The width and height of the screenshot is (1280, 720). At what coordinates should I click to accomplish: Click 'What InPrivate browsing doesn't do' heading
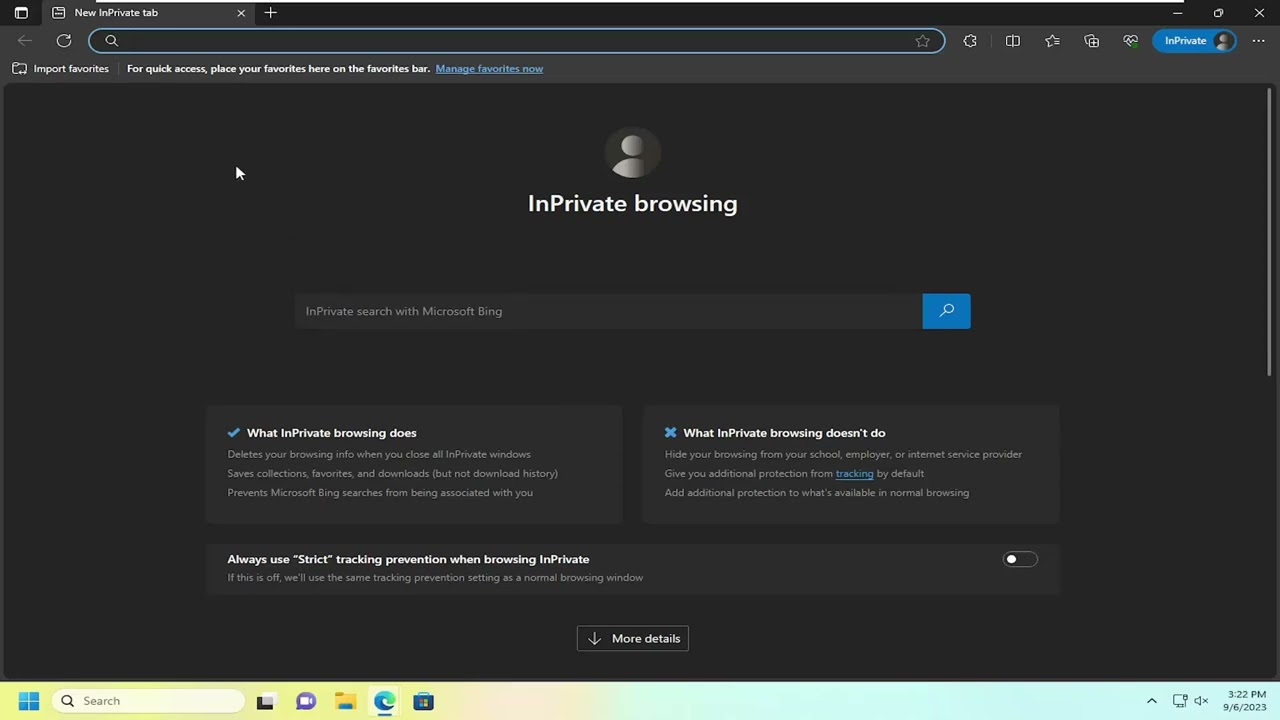(x=784, y=433)
